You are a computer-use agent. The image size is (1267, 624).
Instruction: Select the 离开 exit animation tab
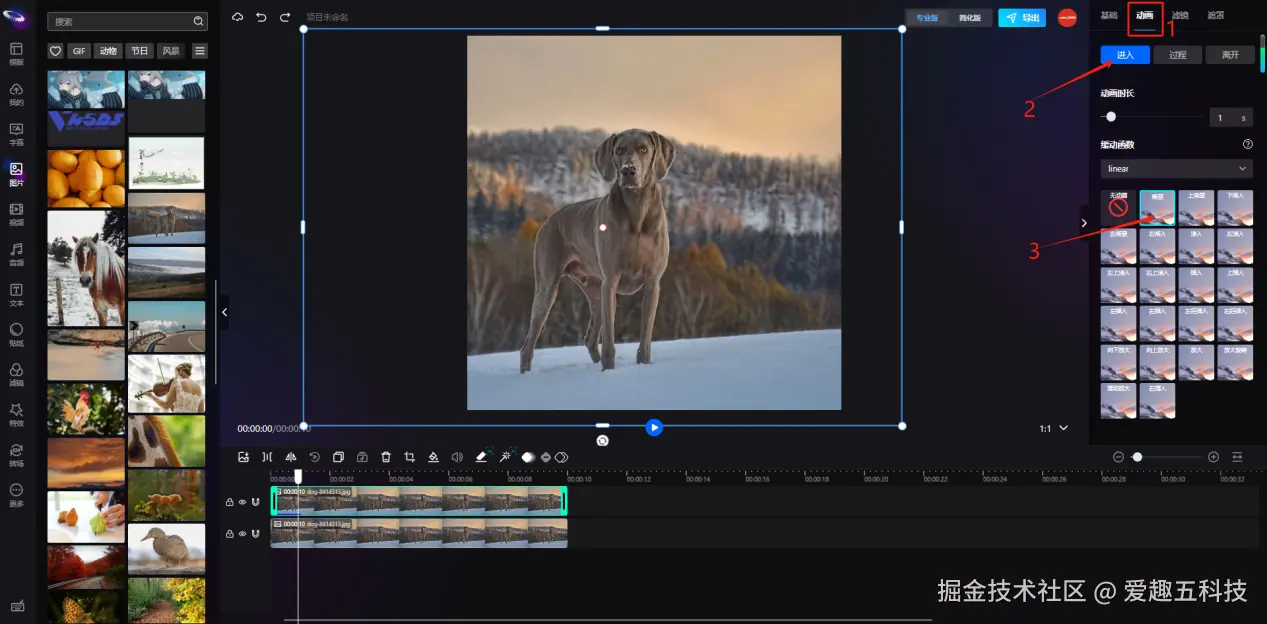pos(1229,55)
